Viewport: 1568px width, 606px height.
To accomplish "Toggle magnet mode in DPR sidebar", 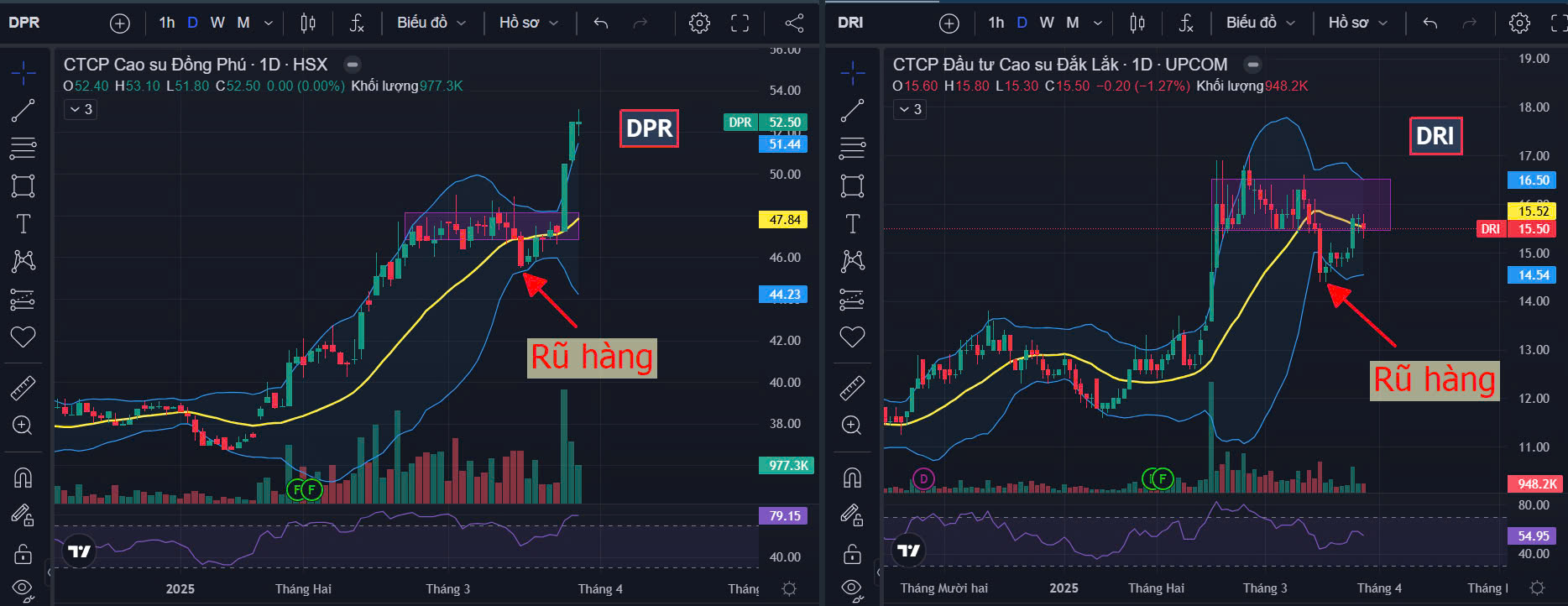I will pyautogui.click(x=24, y=478).
